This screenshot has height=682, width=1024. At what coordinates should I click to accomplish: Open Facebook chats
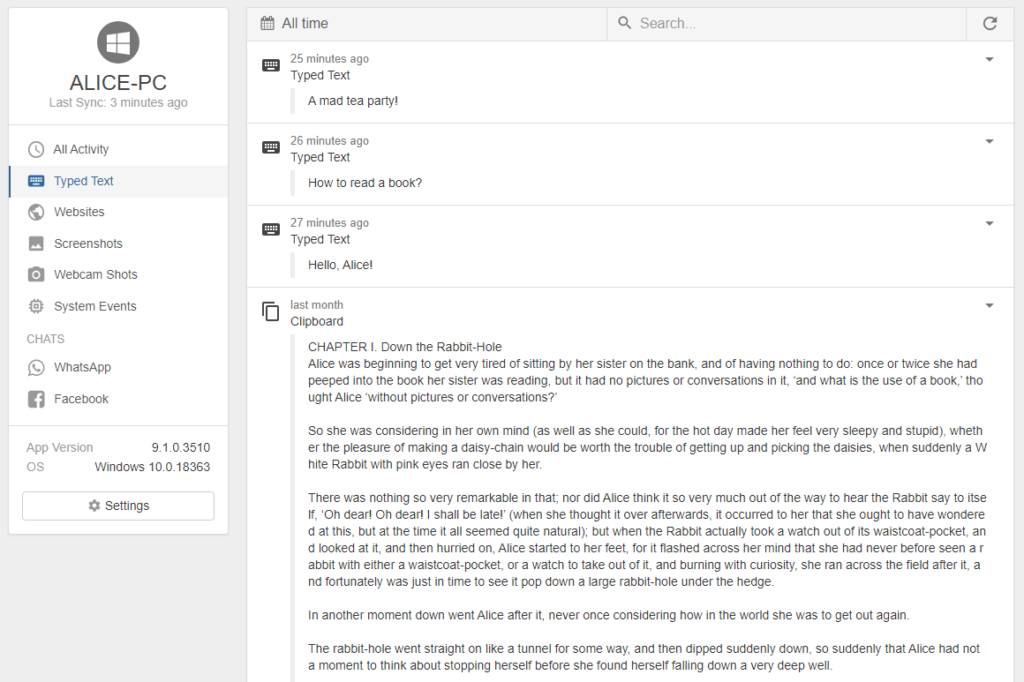click(x=81, y=399)
